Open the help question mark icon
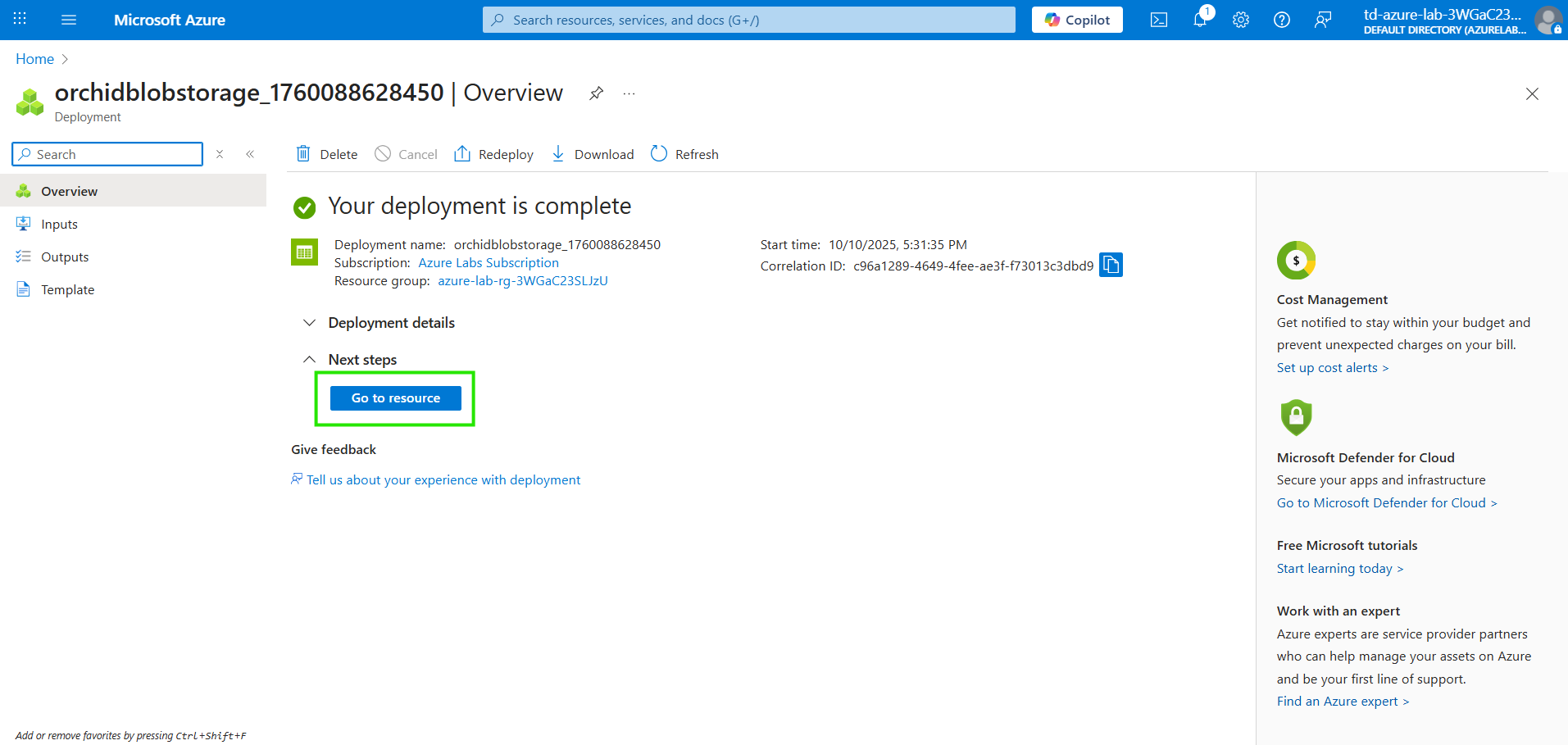This screenshot has height=745, width=1568. (1282, 20)
